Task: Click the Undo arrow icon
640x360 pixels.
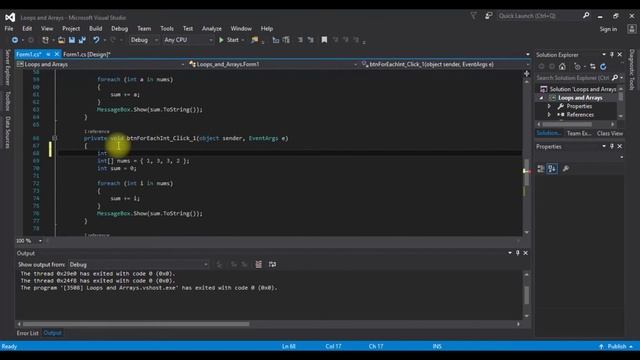Action: coord(96,40)
